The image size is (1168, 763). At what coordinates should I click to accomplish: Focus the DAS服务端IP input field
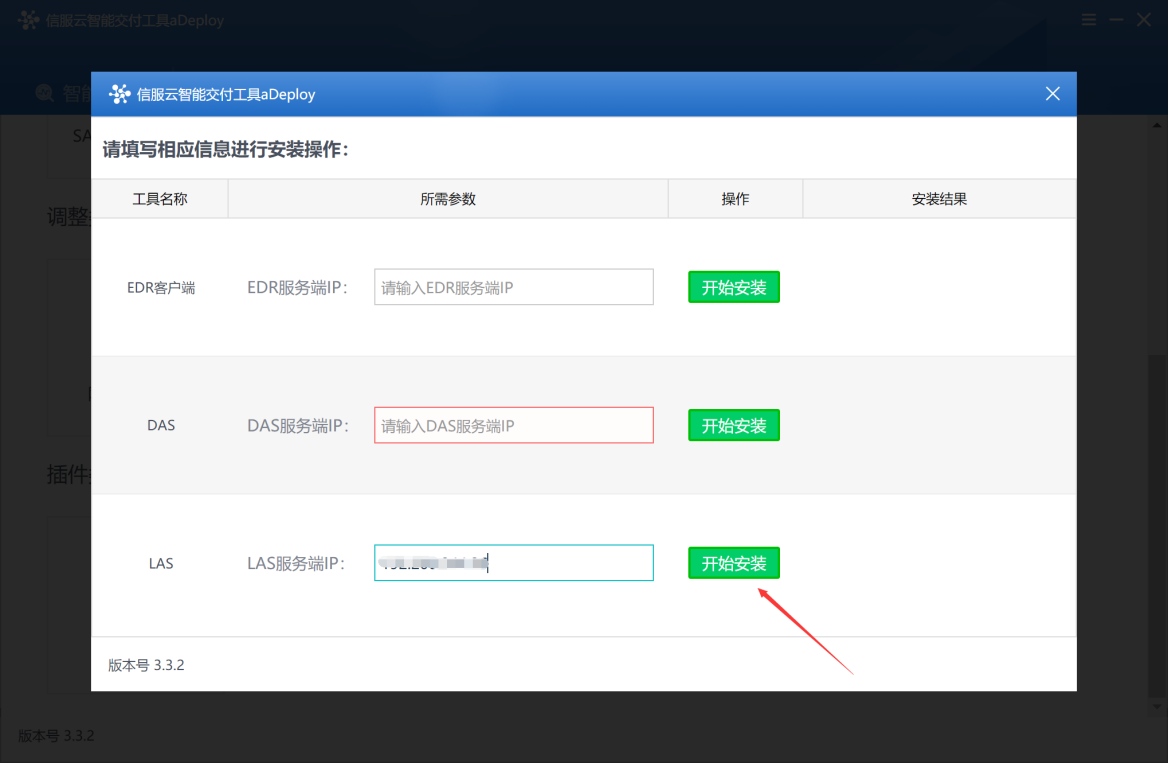point(513,425)
